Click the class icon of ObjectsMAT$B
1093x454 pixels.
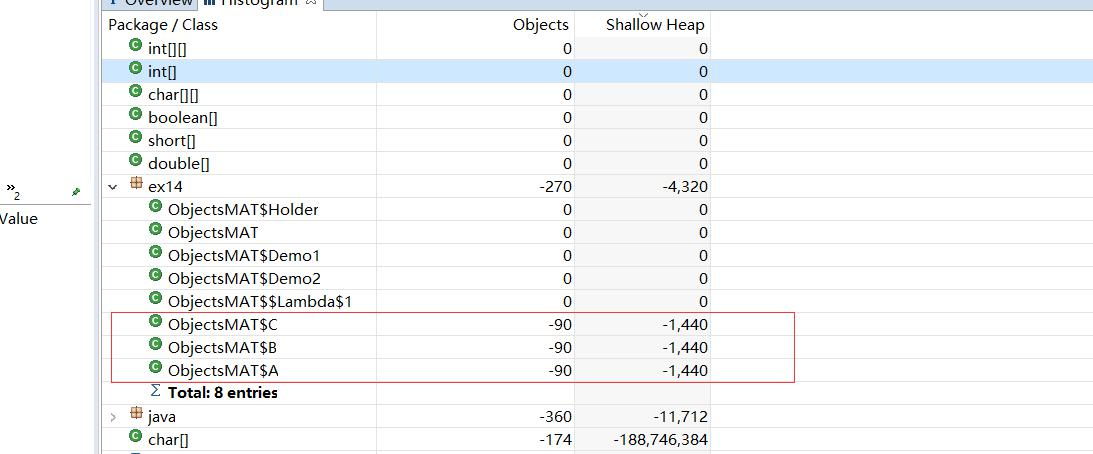(156, 345)
